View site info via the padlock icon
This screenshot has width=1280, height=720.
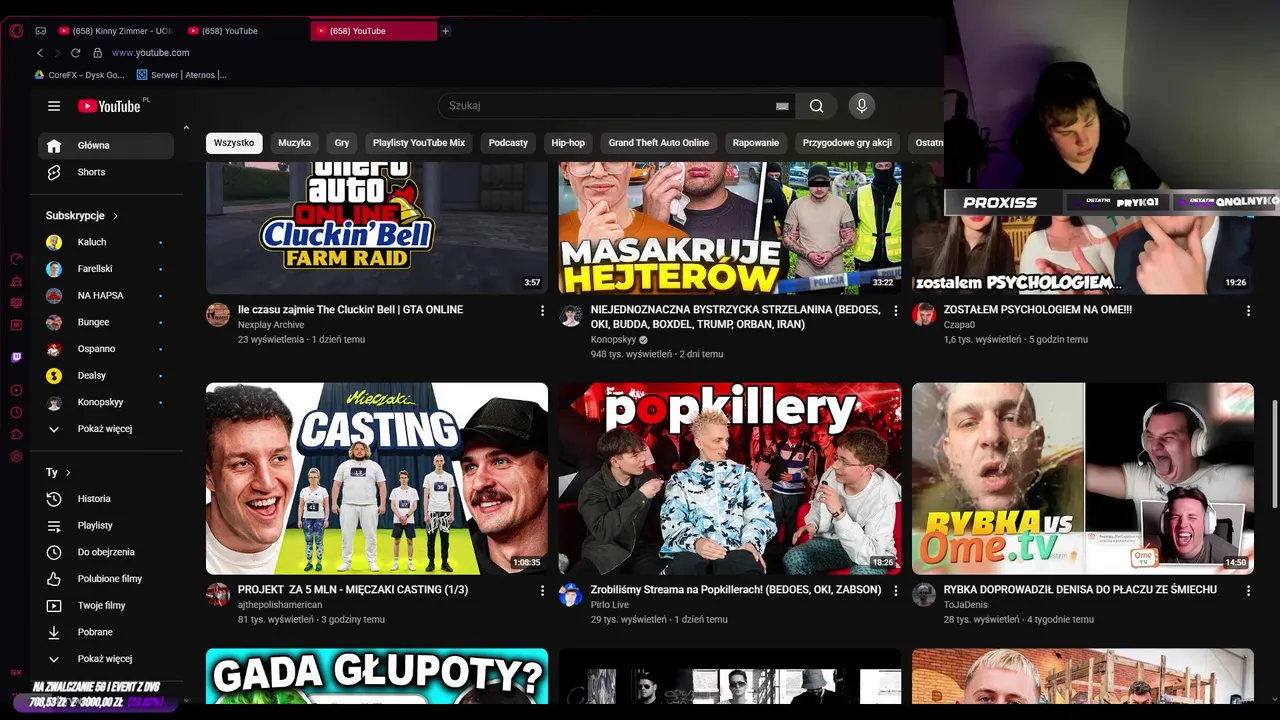coord(97,53)
